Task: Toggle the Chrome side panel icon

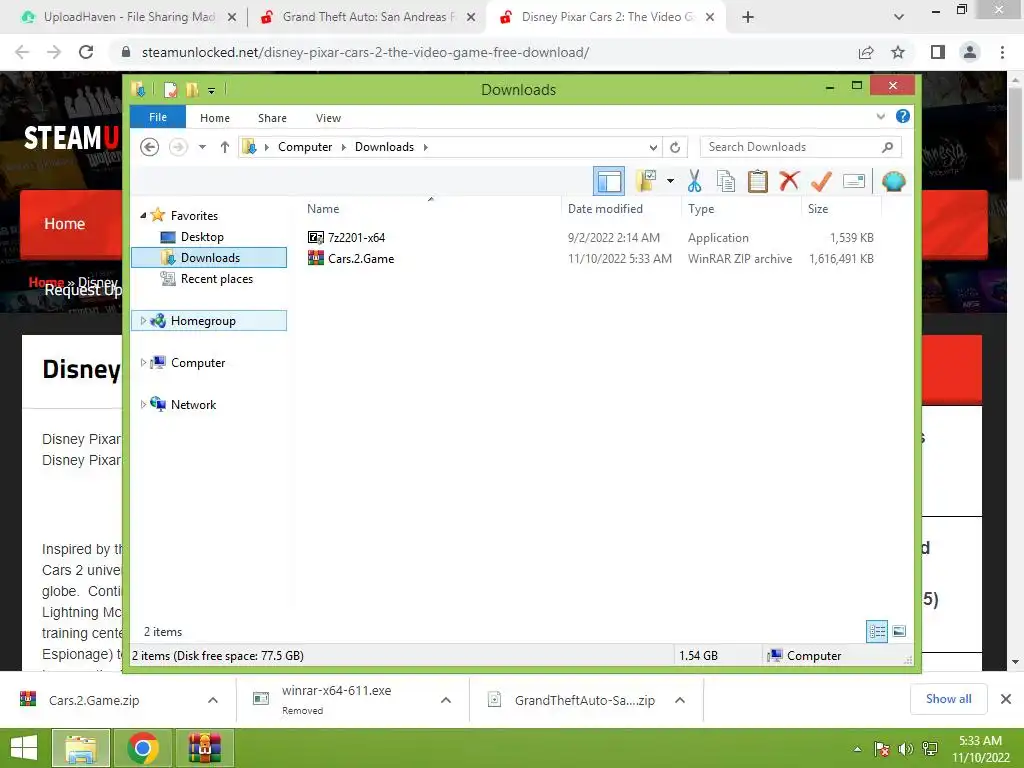Action: click(938, 52)
